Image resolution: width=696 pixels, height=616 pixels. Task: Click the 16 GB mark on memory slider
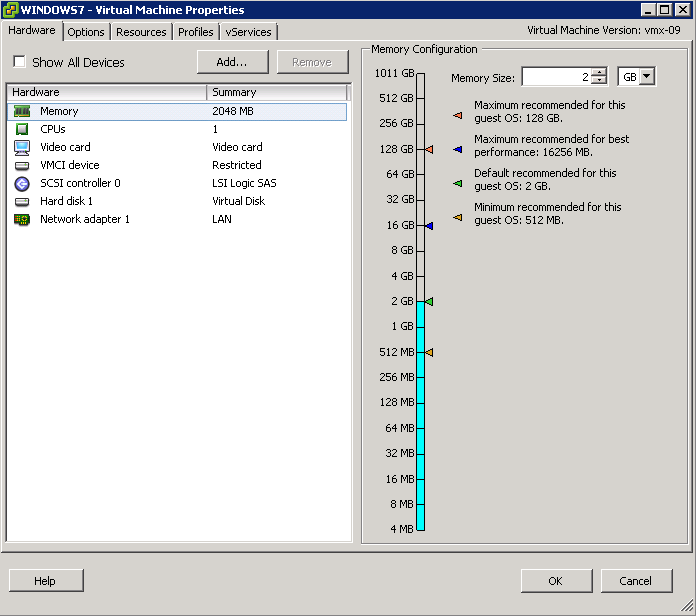(x=420, y=226)
